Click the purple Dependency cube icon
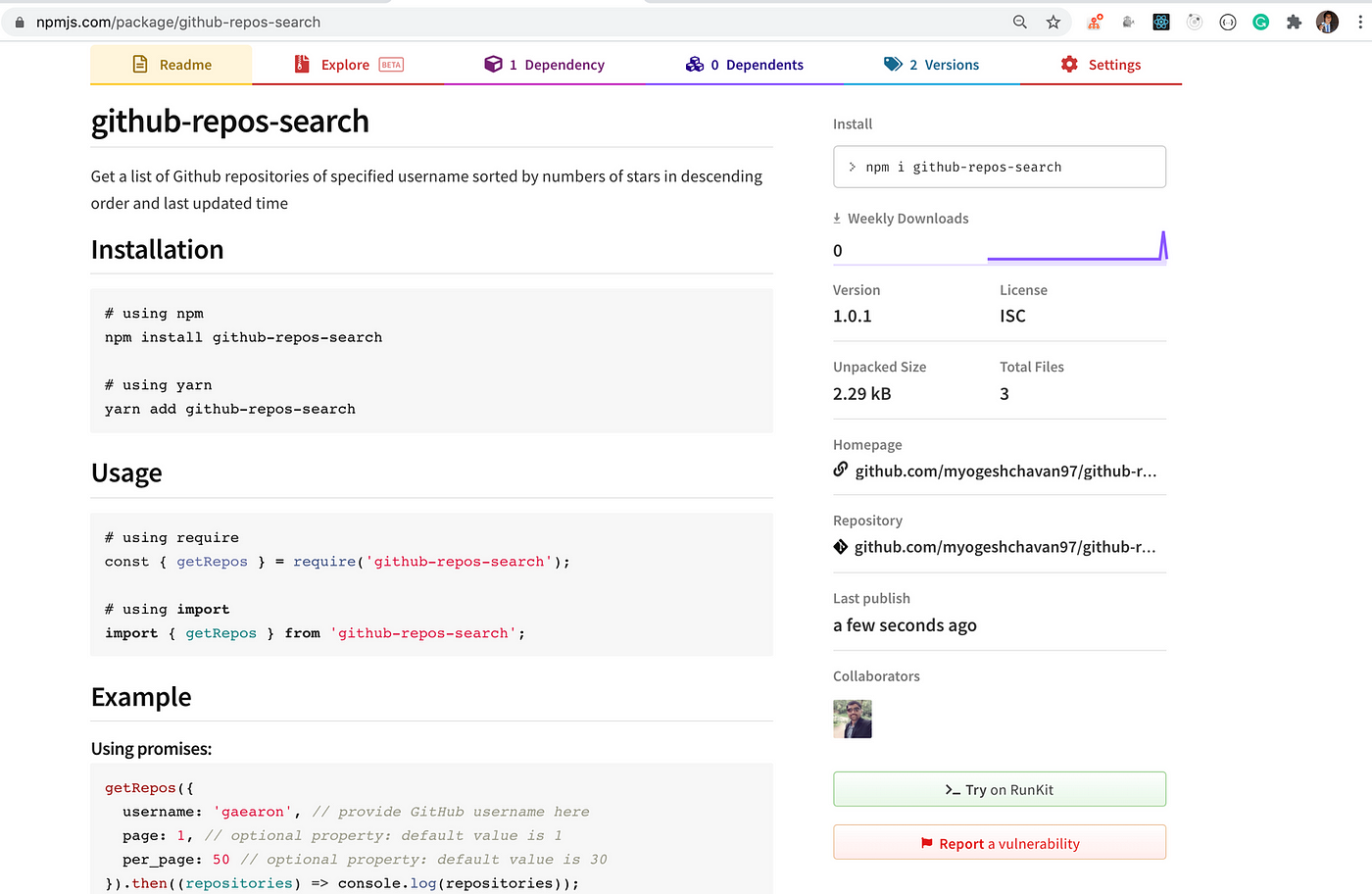Screen dimensions: 1372x894 (493, 65)
